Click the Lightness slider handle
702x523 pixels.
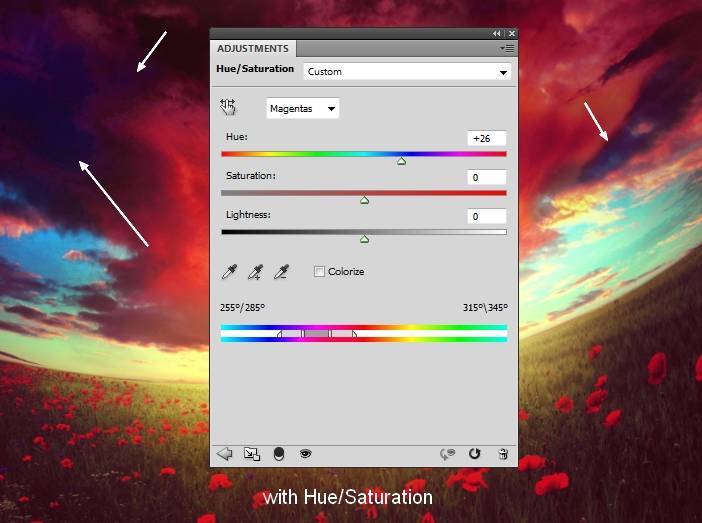coord(364,239)
